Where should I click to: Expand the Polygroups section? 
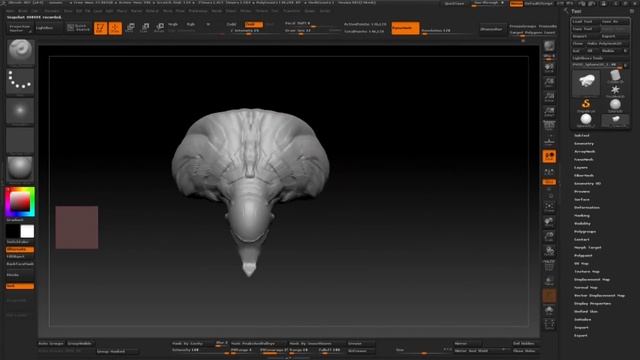click(585, 232)
